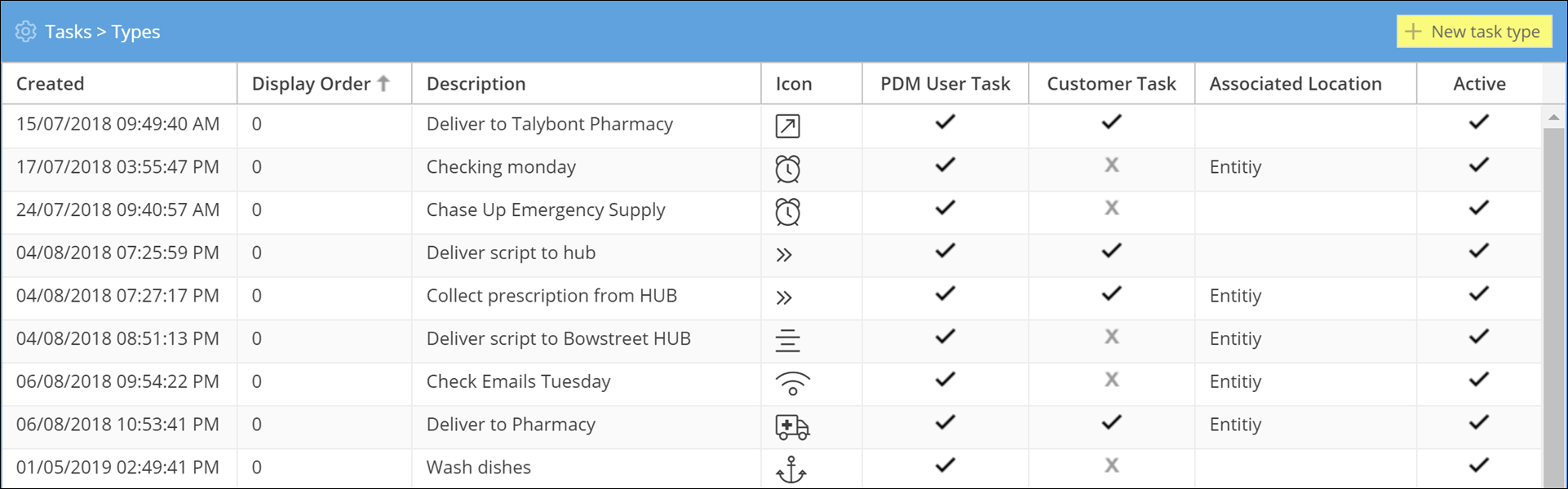The width and height of the screenshot is (1568, 489).
Task: Click the New task type button
Action: (1473, 32)
